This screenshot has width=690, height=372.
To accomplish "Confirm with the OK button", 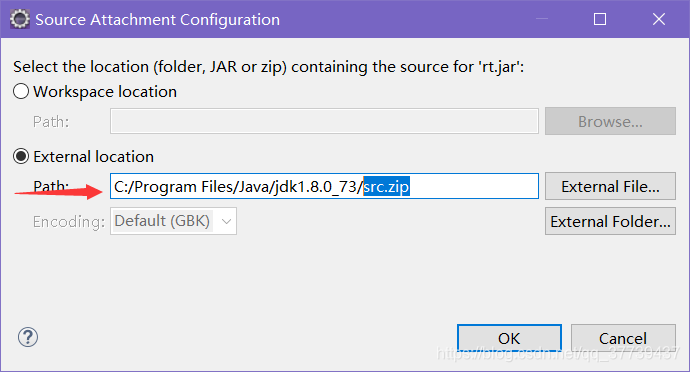I will tap(509, 338).
